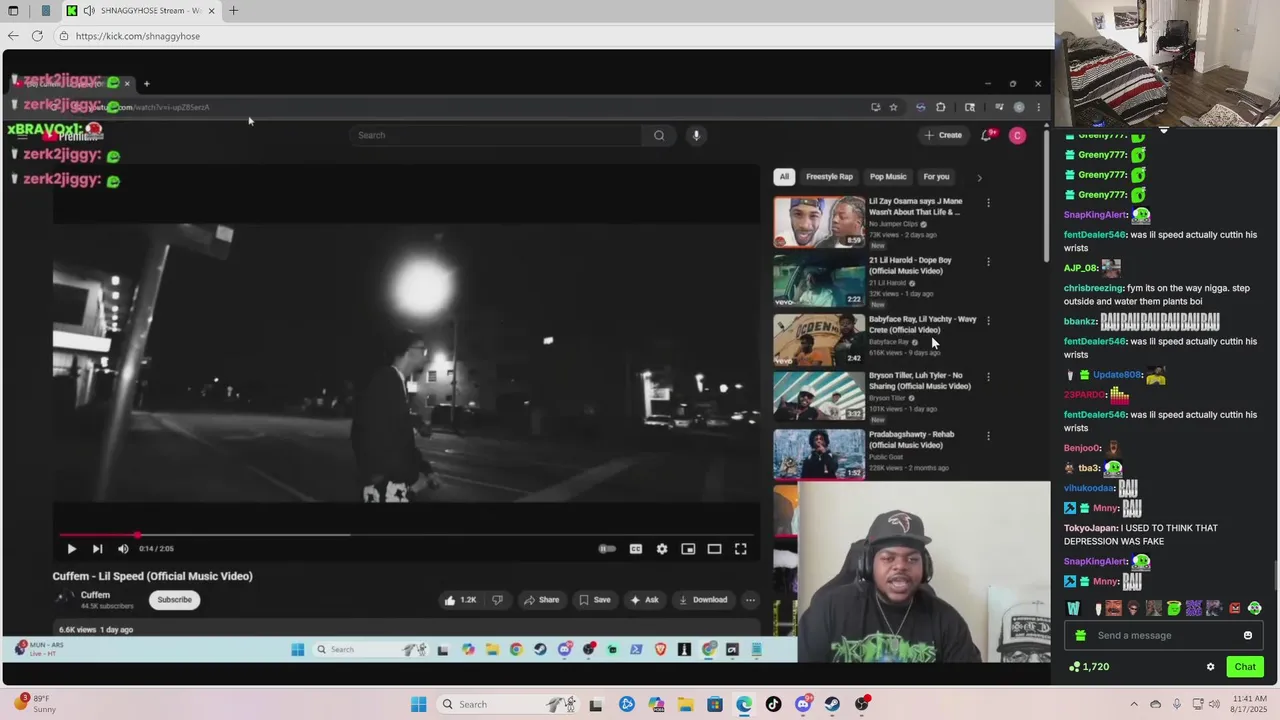Open options for No Sharing video
1280x720 pixels.
pos(988,377)
